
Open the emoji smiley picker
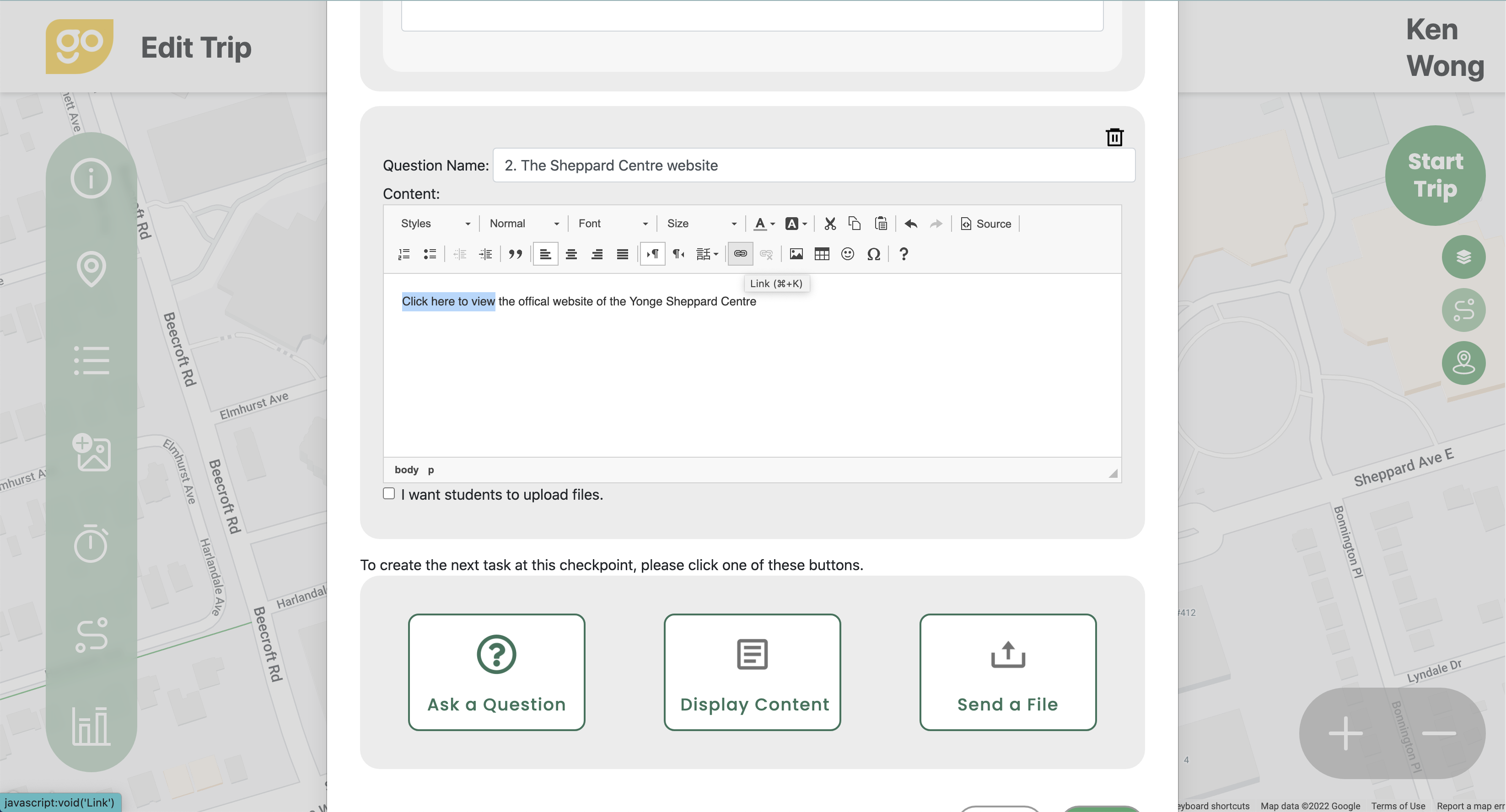(x=848, y=254)
